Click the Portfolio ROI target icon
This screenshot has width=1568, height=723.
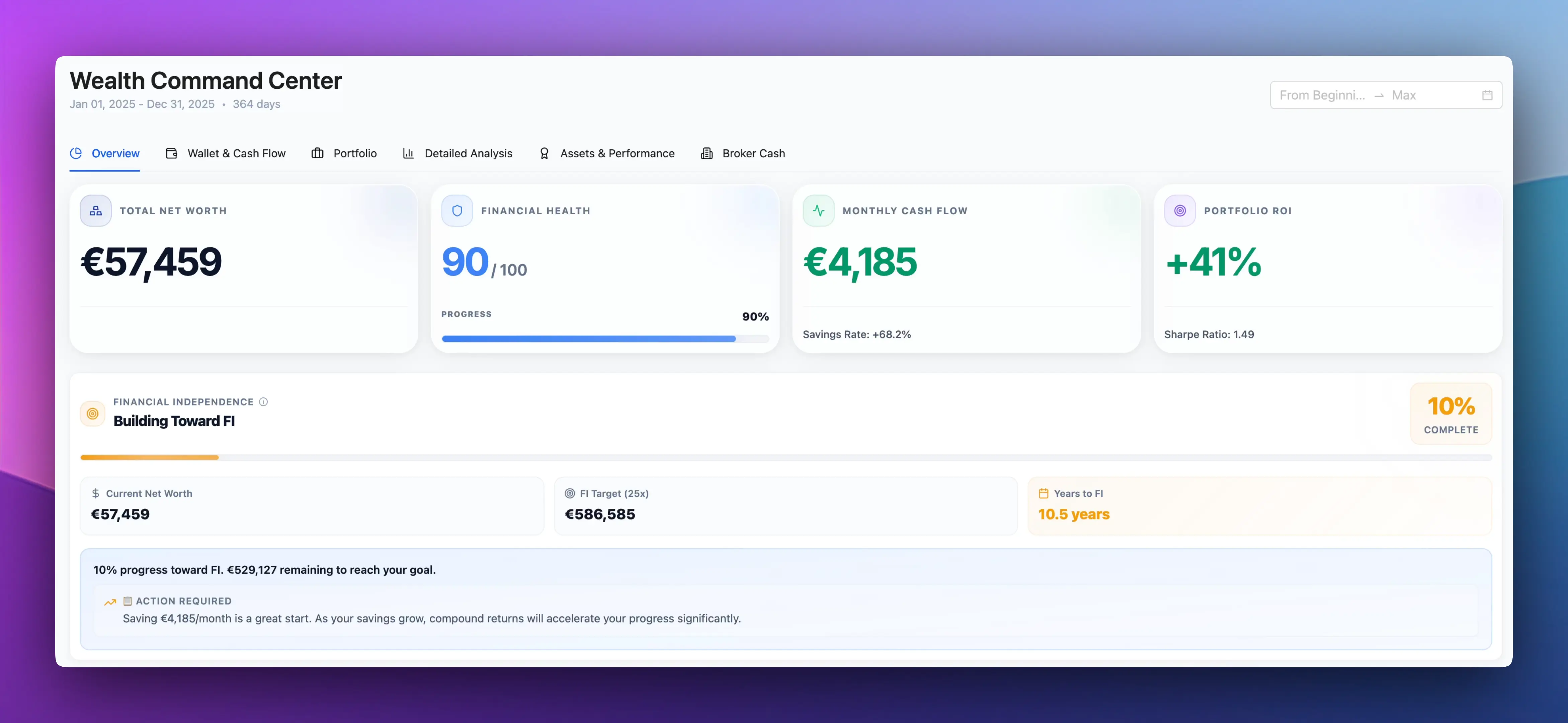pos(1180,211)
